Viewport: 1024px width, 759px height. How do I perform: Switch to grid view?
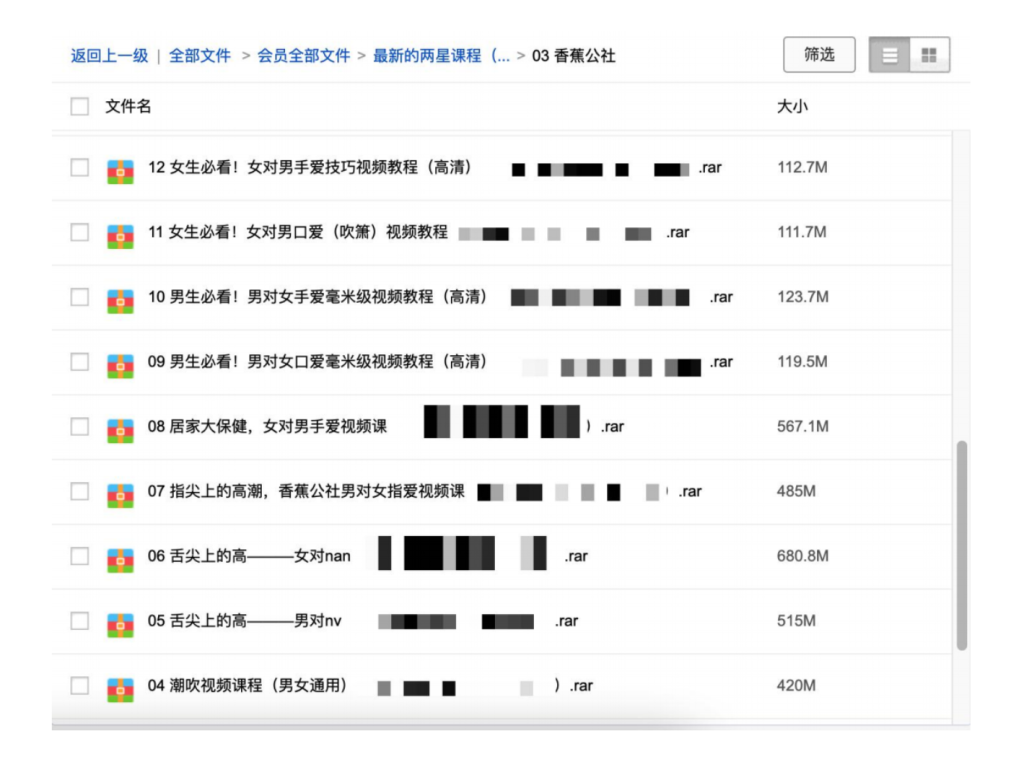929,55
